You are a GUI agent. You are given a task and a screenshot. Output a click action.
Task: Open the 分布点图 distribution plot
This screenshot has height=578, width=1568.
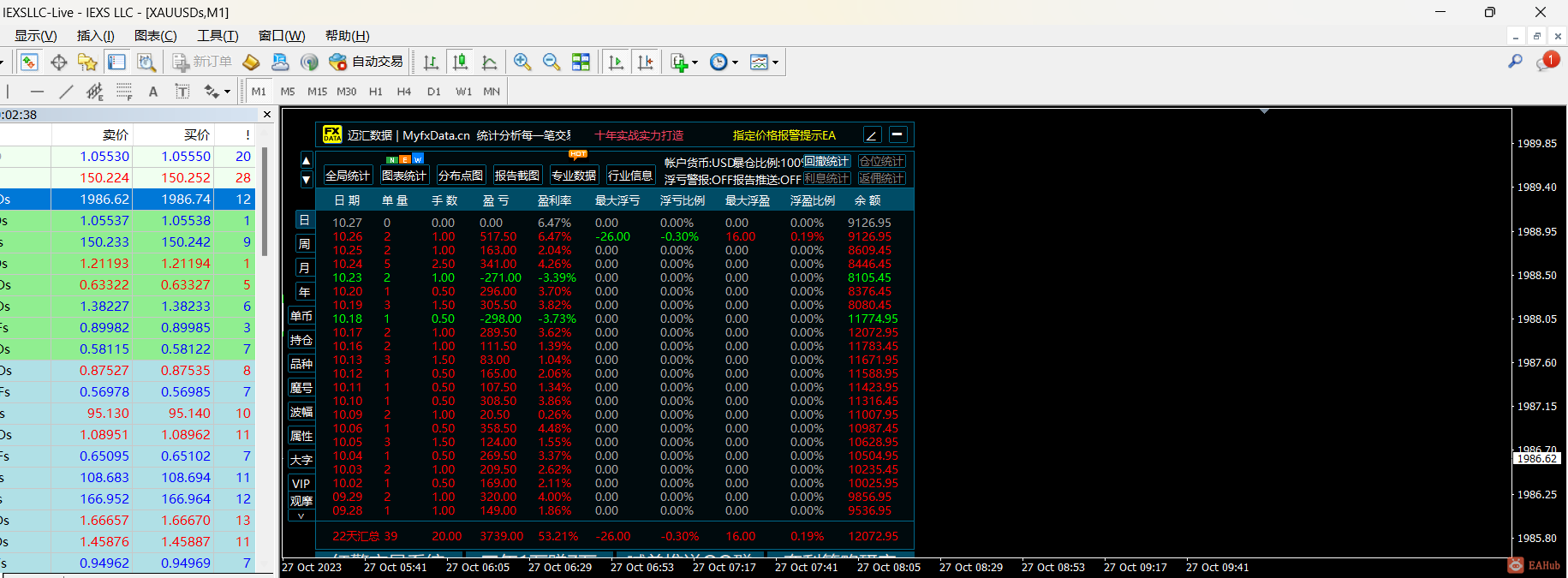461,176
